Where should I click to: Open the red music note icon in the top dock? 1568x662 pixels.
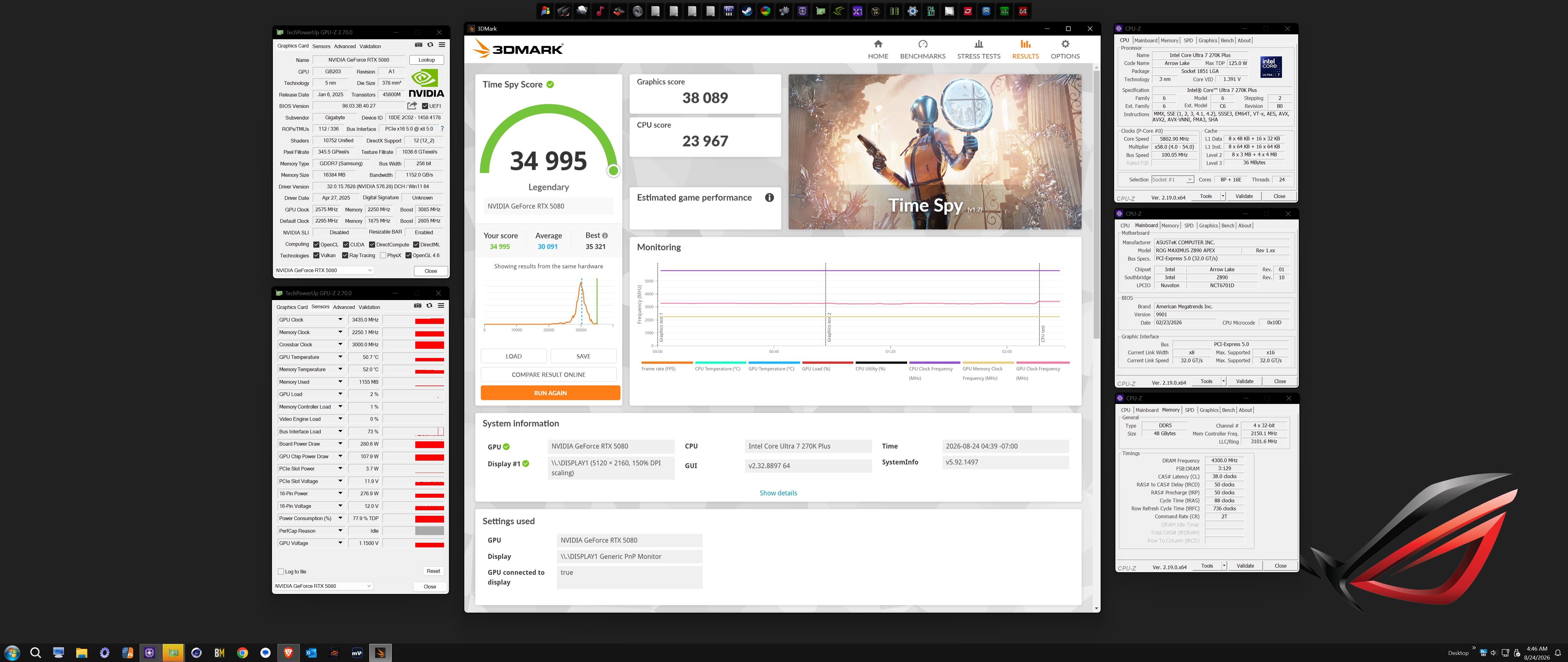600,11
